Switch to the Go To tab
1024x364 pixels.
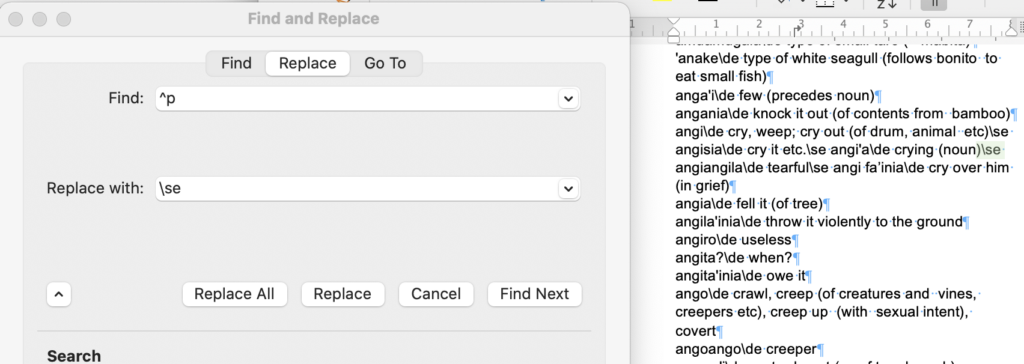pyautogui.click(x=385, y=63)
